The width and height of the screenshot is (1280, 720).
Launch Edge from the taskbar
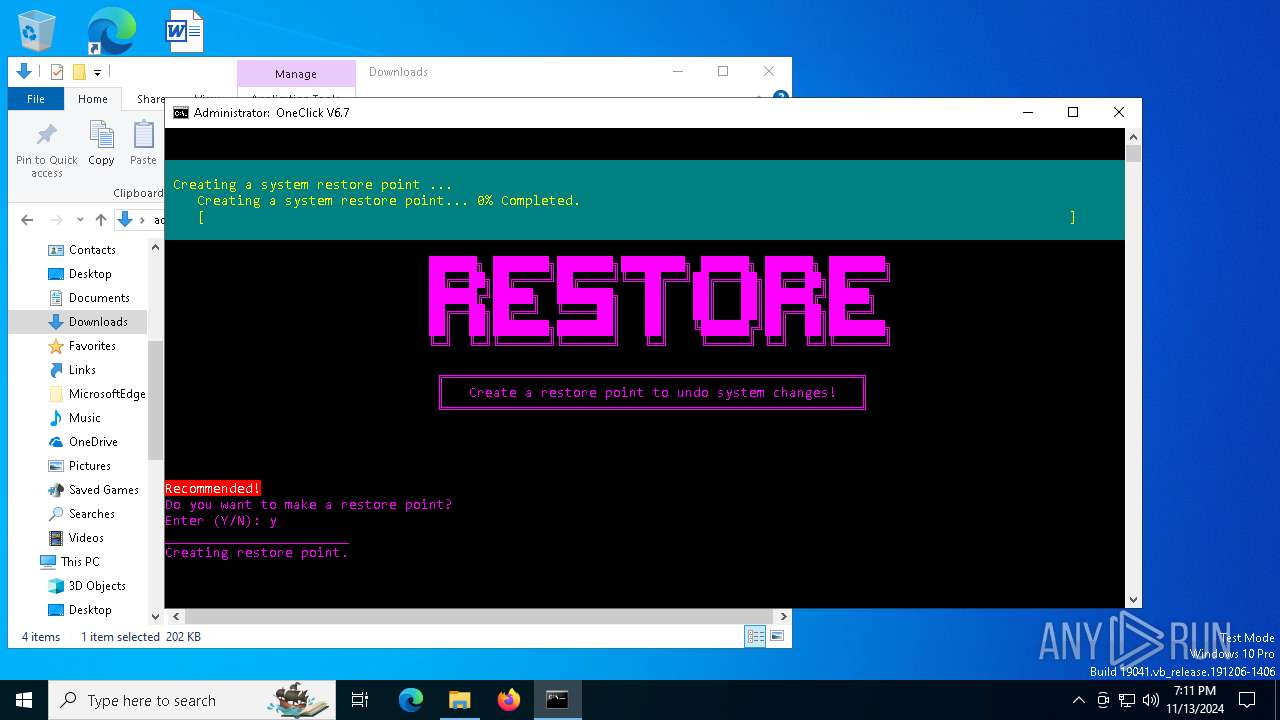(x=411, y=700)
